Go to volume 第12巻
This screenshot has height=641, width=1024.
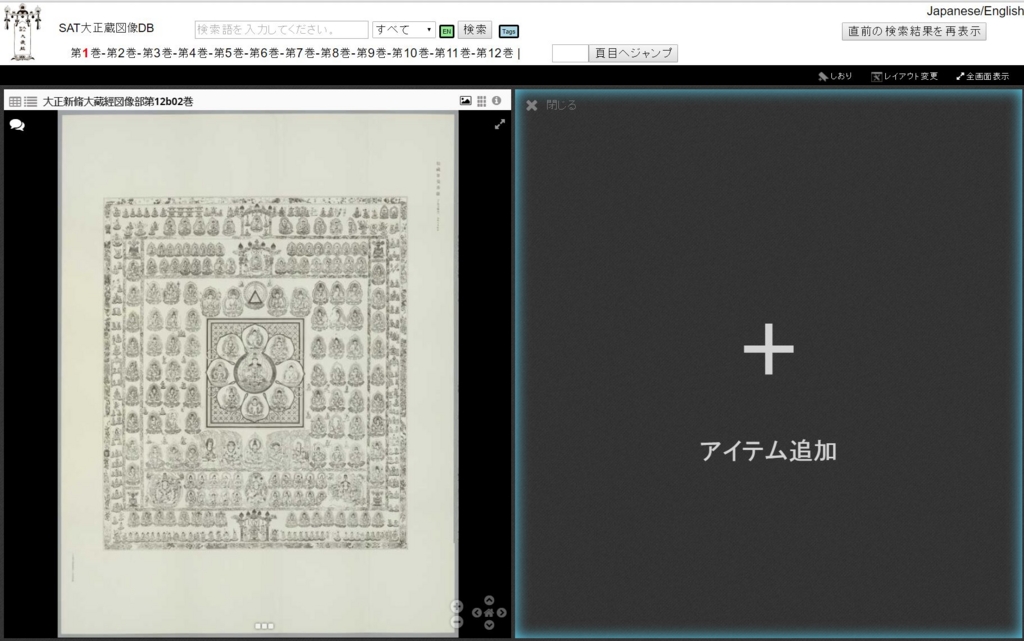[x=495, y=53]
